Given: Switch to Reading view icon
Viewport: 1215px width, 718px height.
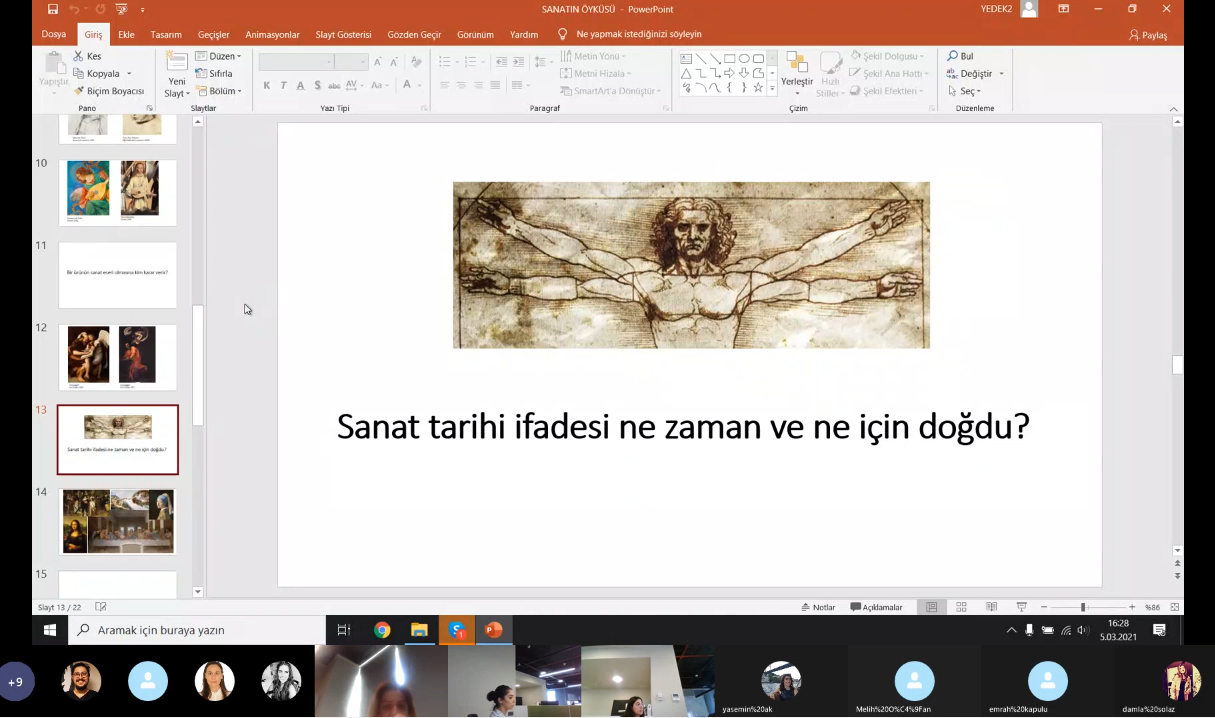Looking at the screenshot, I should click(x=991, y=607).
